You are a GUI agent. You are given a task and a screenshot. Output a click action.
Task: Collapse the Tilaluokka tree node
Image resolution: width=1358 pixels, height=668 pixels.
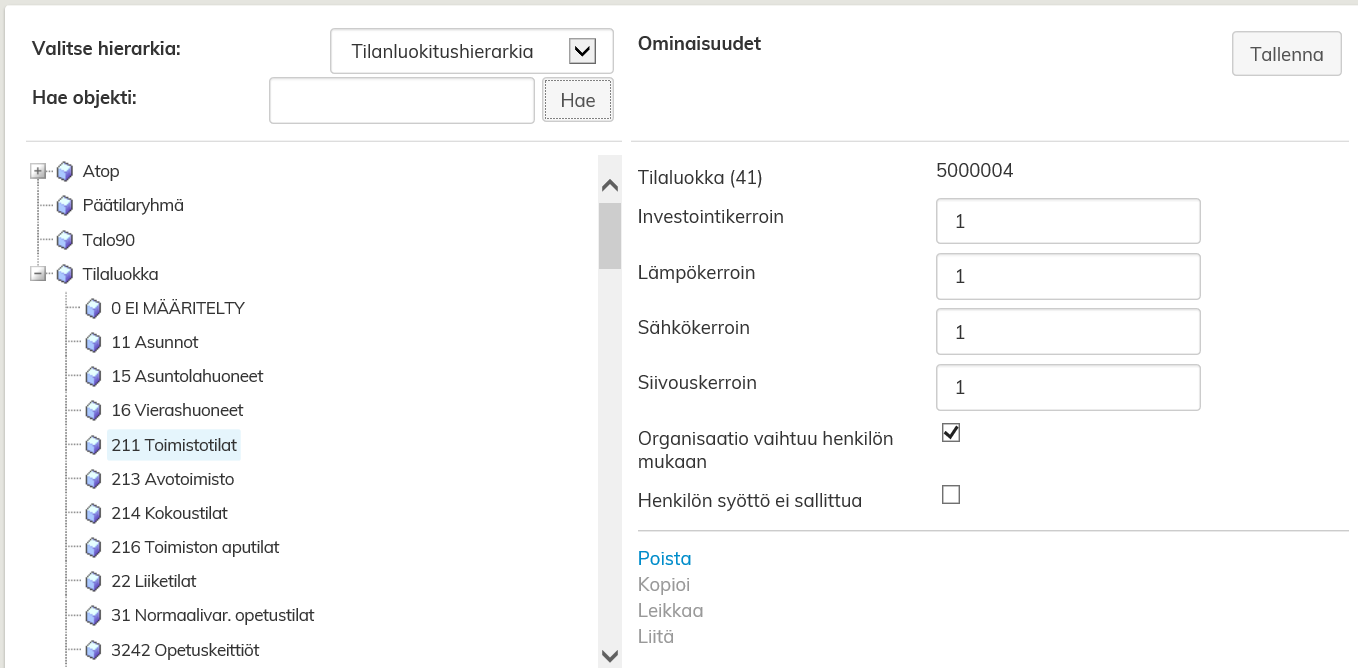(39, 274)
